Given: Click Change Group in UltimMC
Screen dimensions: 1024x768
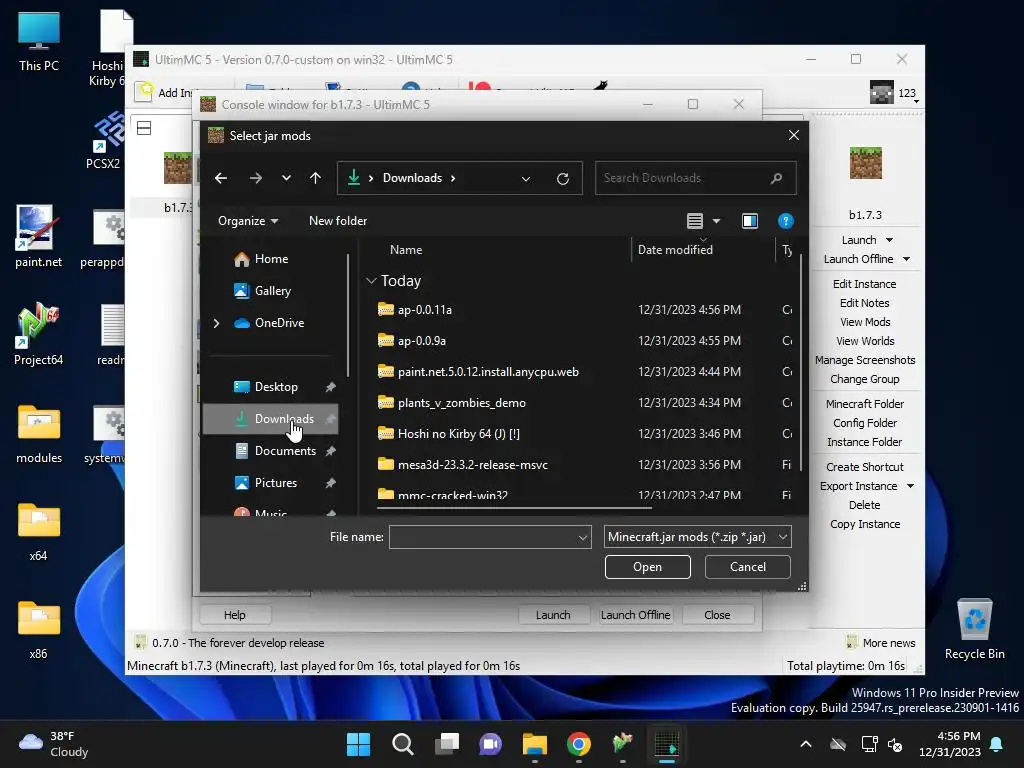Looking at the screenshot, I should click(865, 379).
